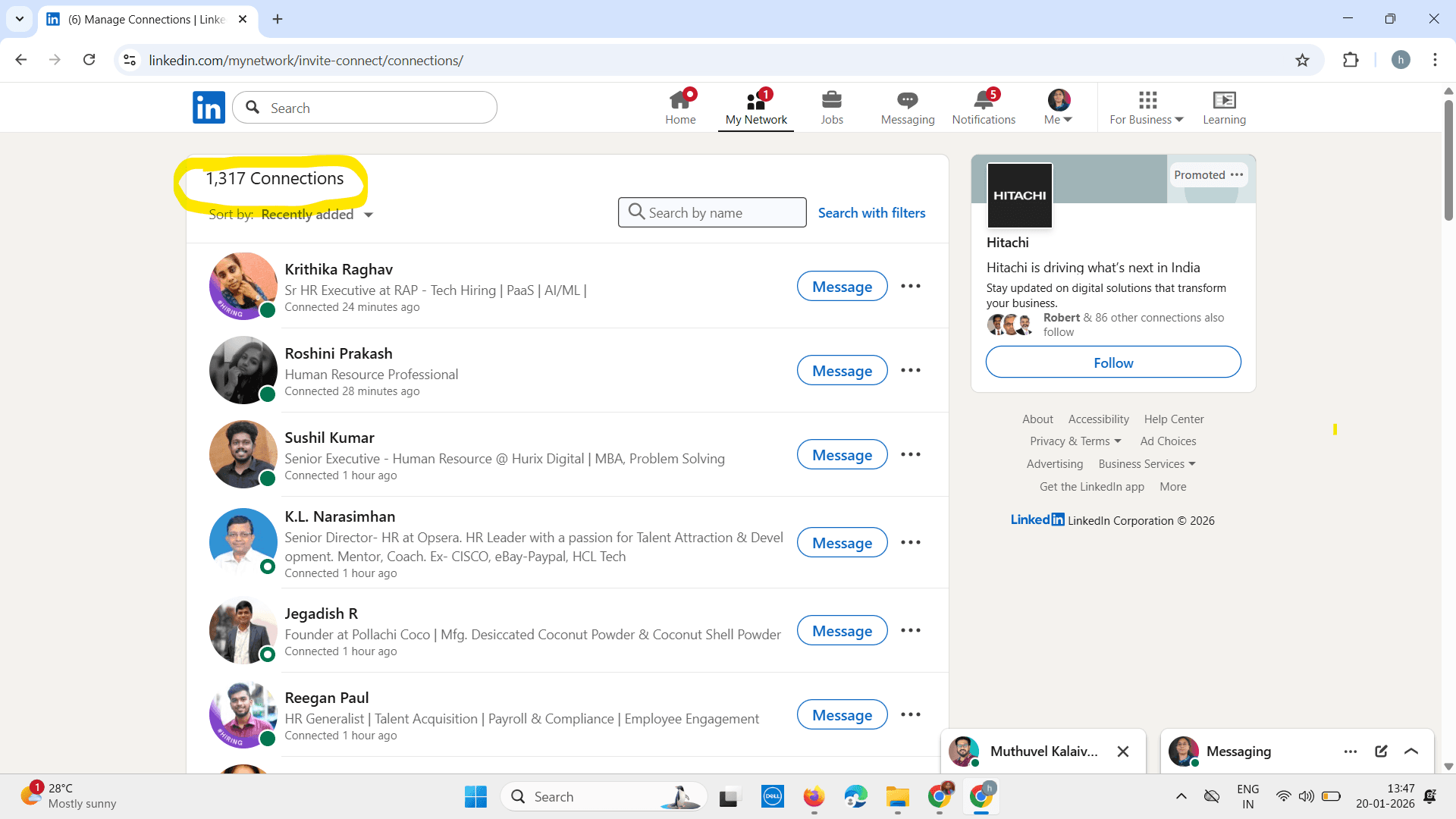Expand the For Business grid menu

(1147, 107)
